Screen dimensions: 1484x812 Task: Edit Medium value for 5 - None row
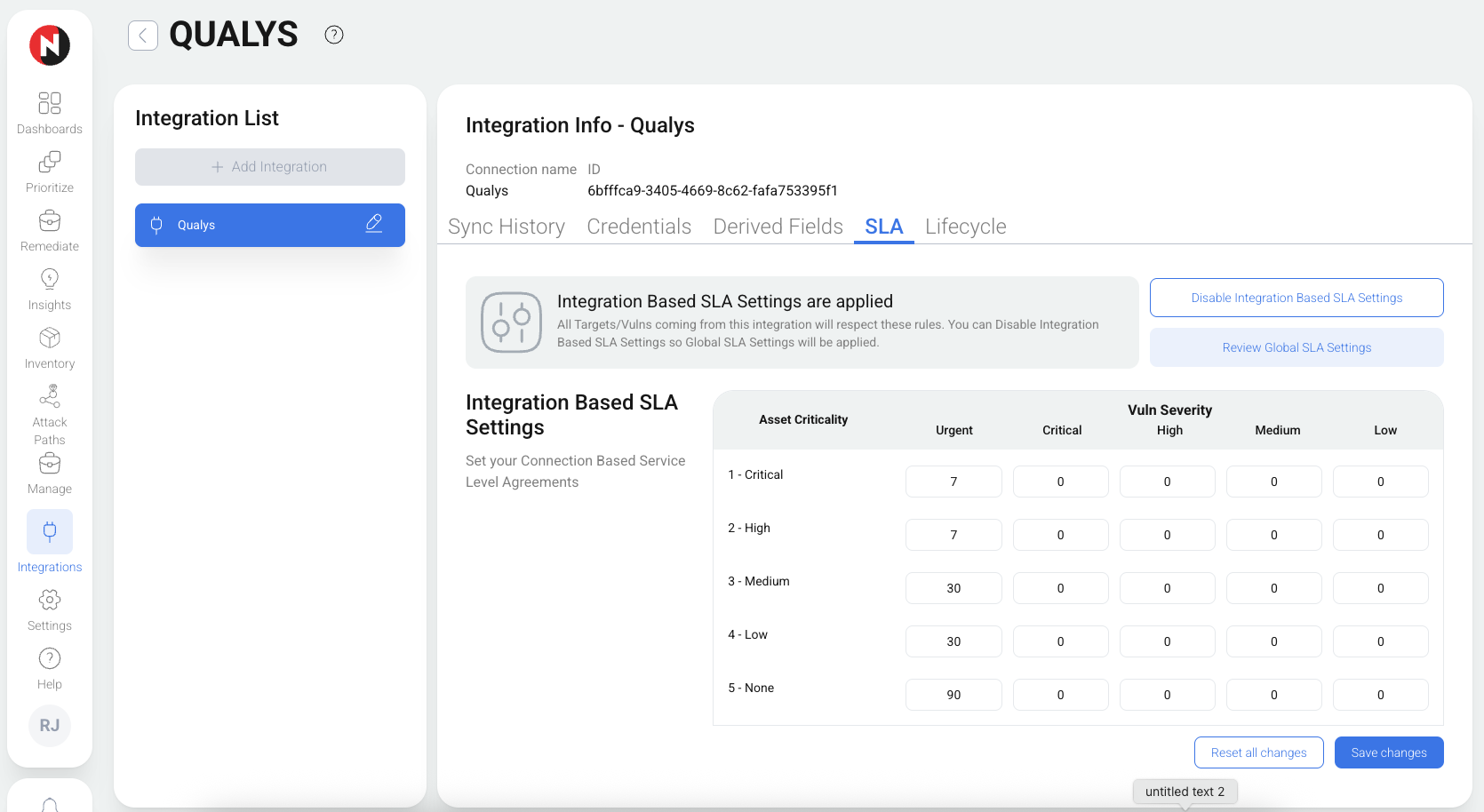[x=1274, y=695]
